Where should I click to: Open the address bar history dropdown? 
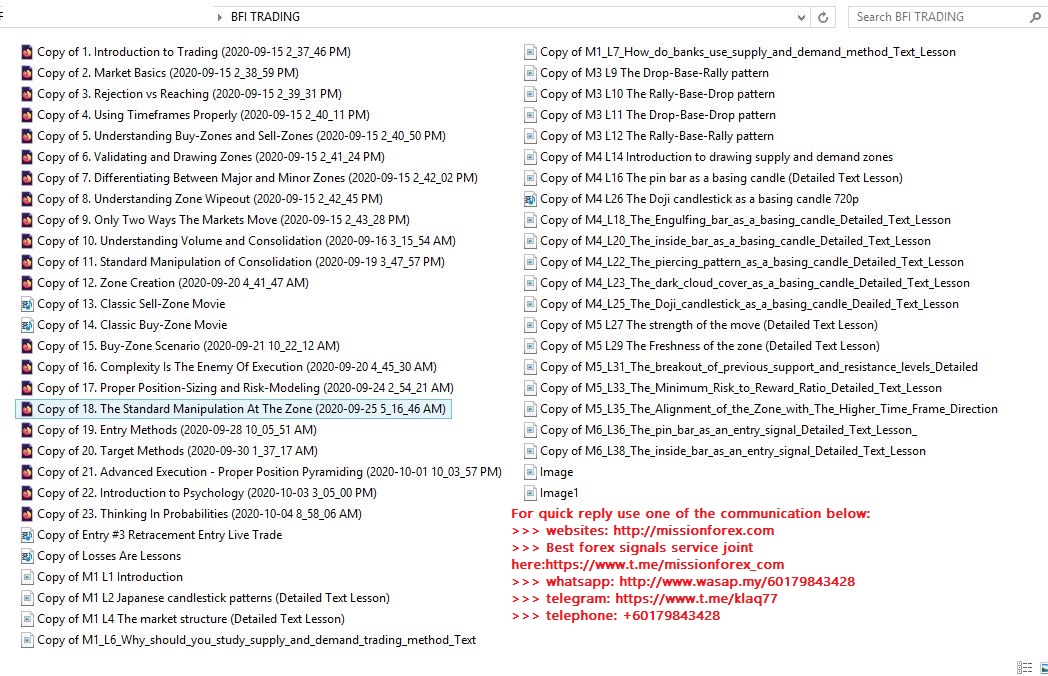tap(801, 17)
